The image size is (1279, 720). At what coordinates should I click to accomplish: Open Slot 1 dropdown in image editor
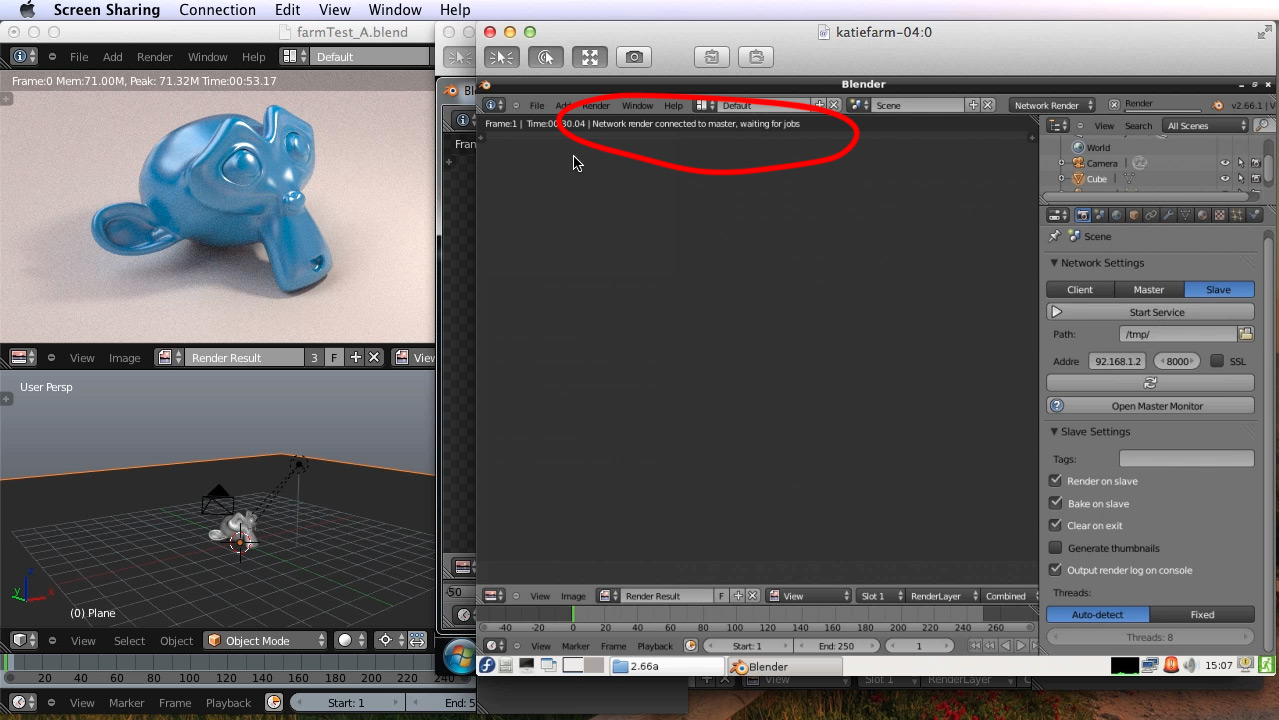[881, 596]
